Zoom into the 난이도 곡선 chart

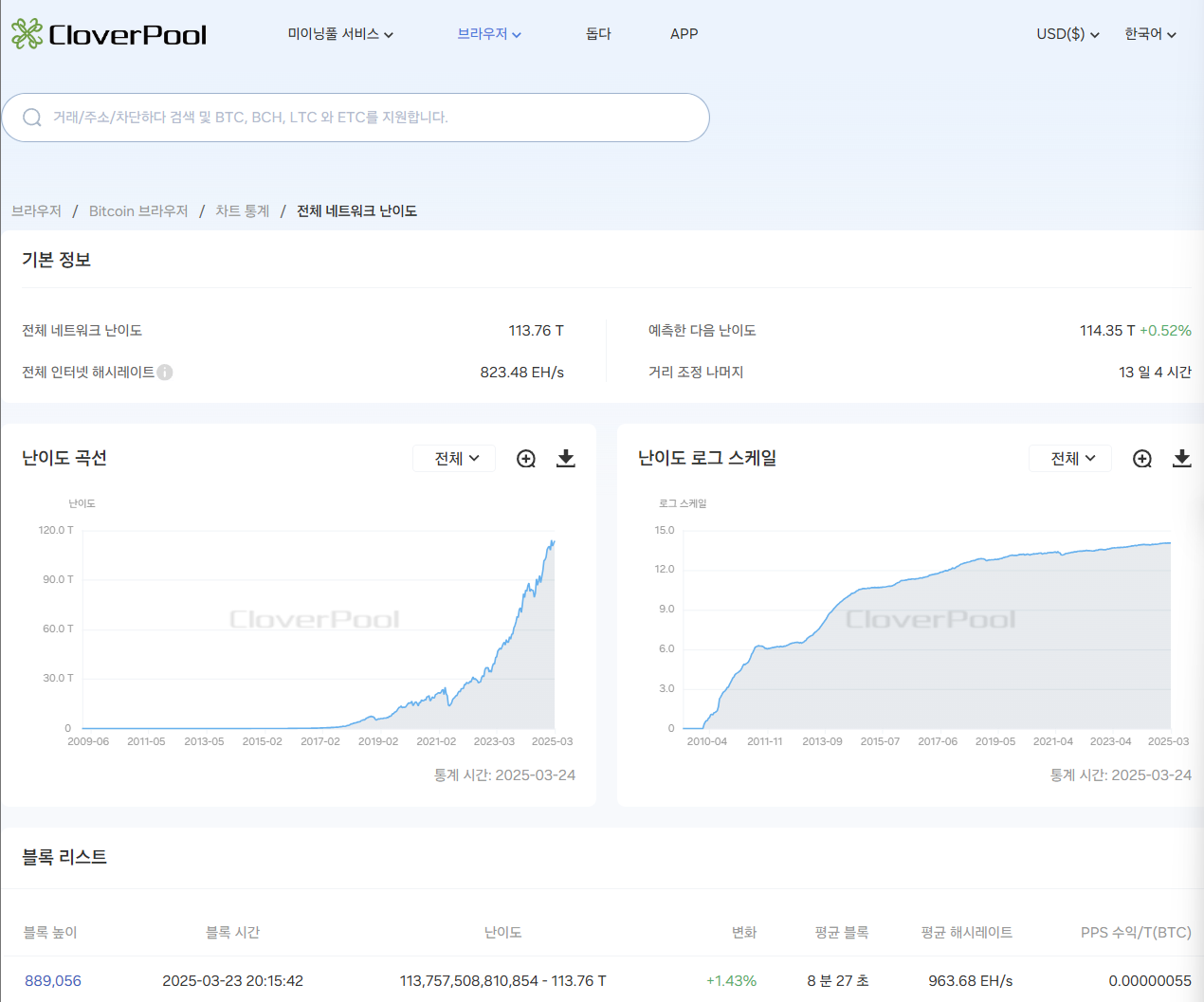[x=526, y=459]
